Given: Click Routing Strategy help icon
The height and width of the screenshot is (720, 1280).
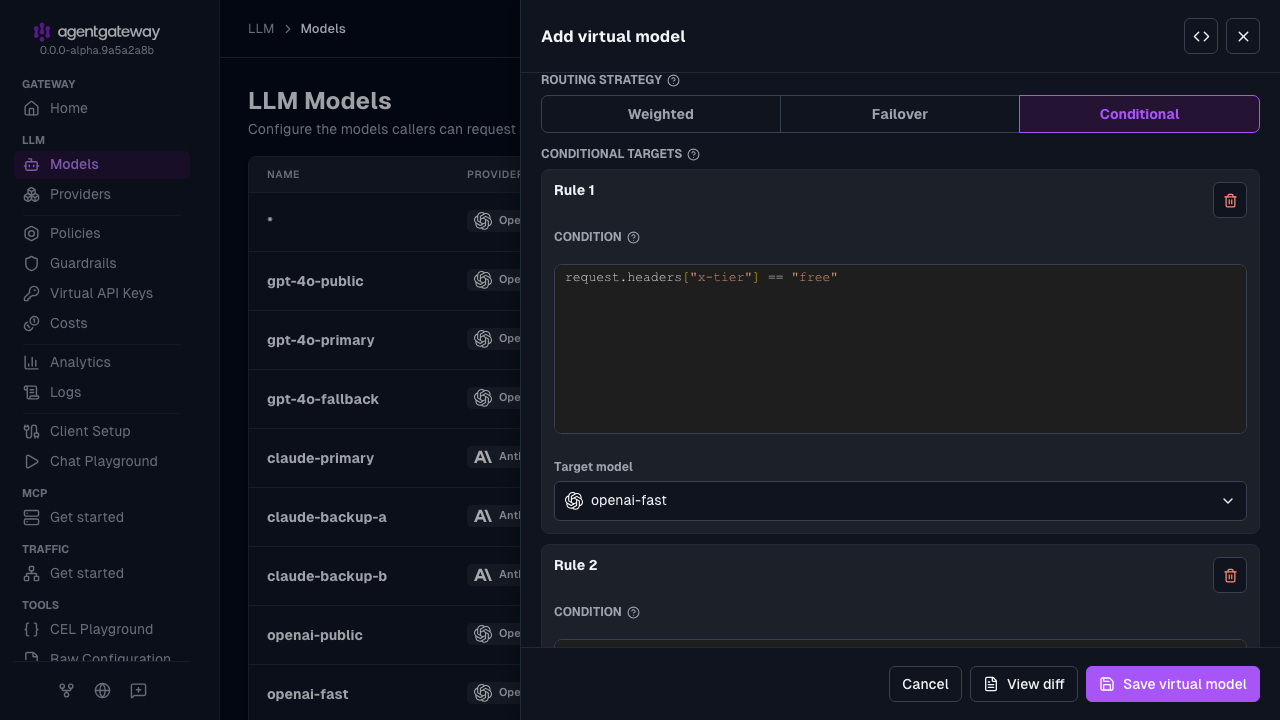Looking at the screenshot, I should click(673, 80).
